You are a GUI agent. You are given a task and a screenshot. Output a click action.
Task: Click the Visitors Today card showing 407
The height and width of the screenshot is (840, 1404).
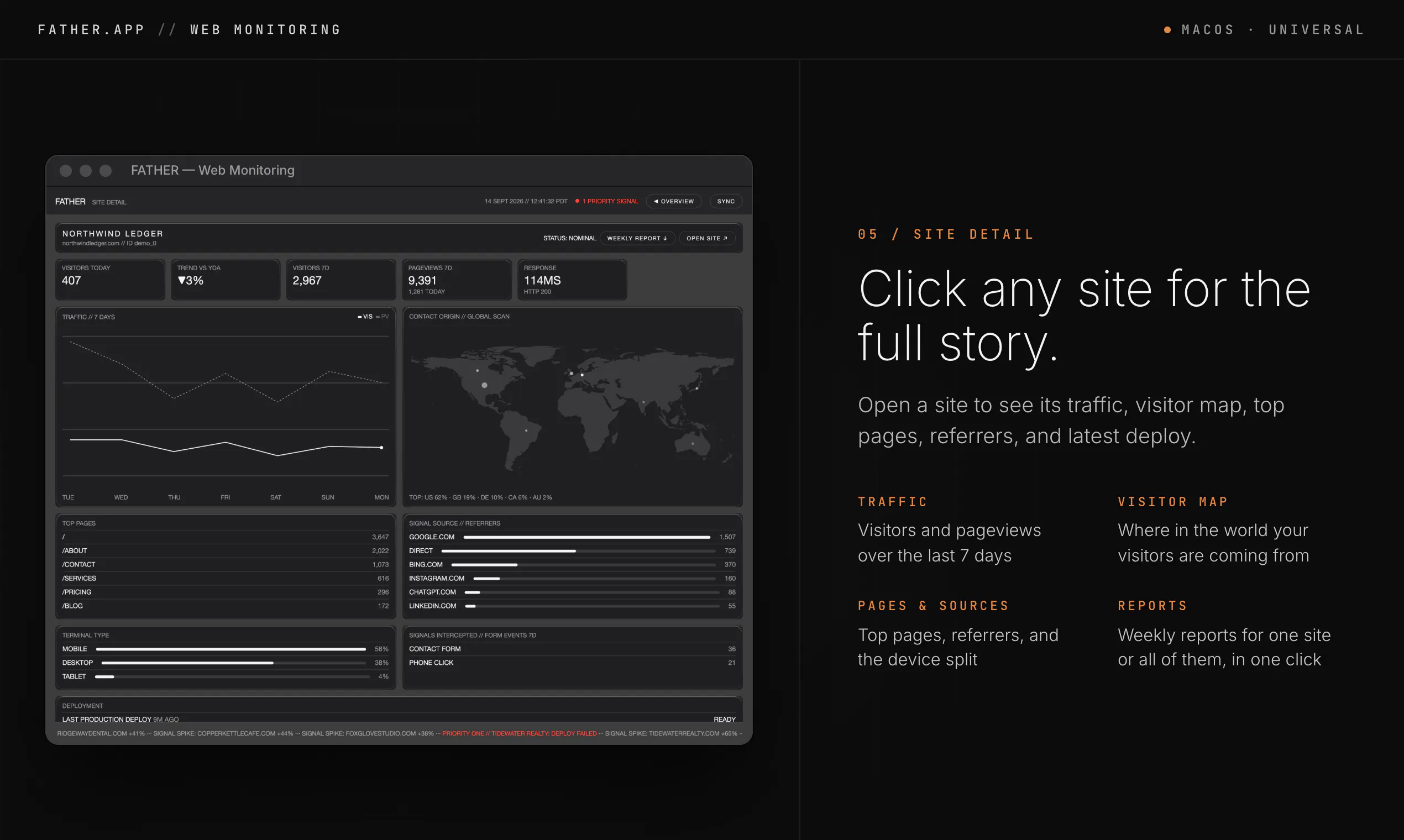(x=111, y=280)
